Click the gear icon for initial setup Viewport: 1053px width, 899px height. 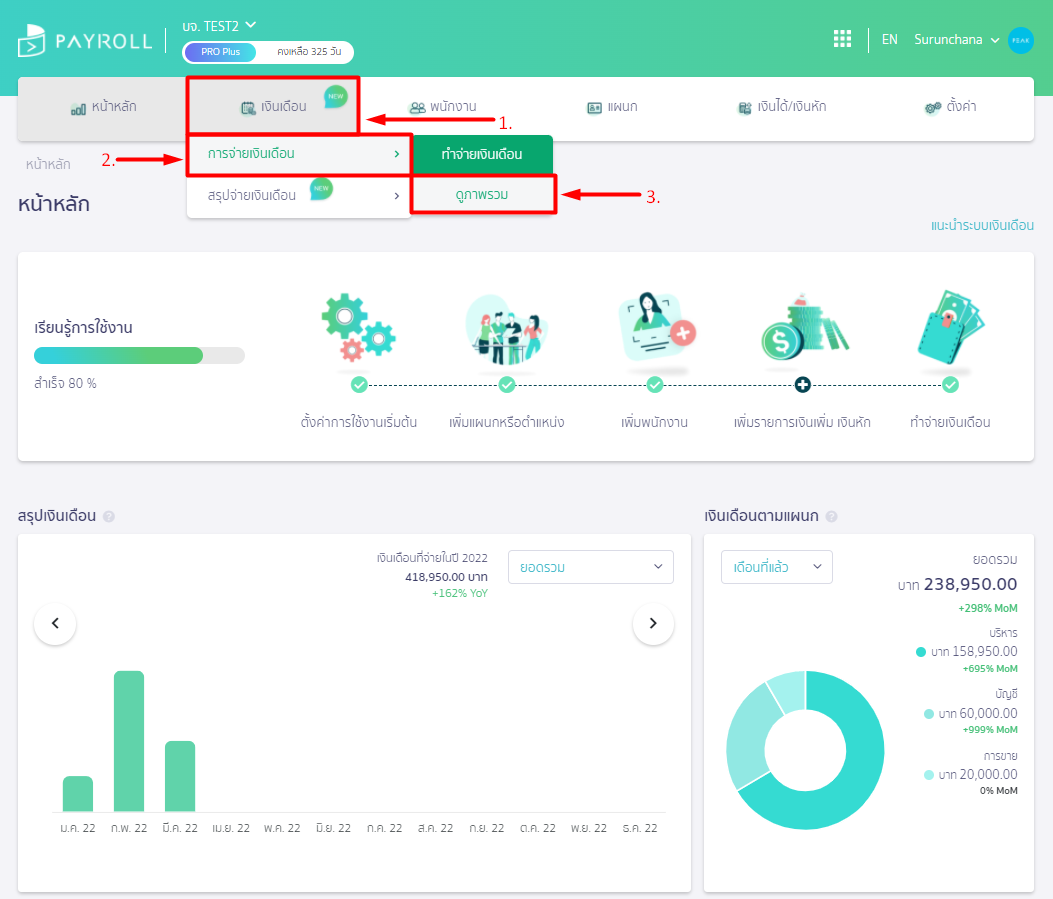point(358,327)
